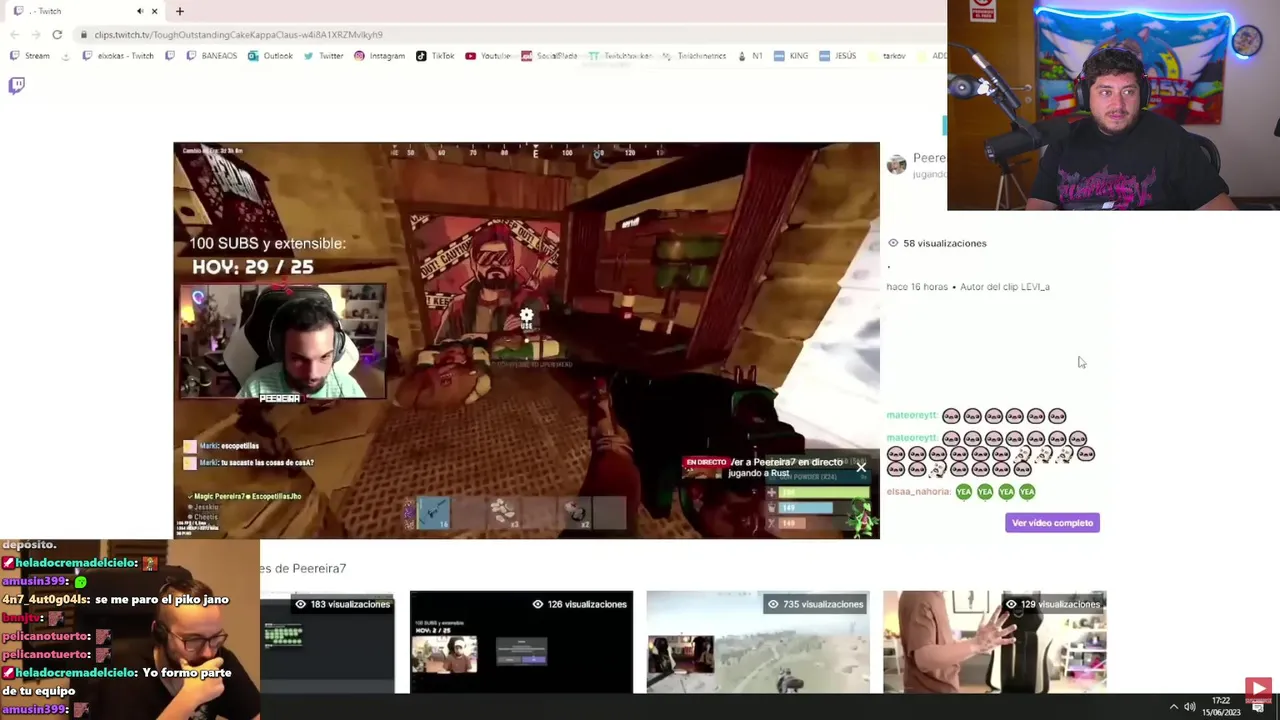The image size is (1280, 720).
Task: Open the tarkov bookmark
Action: [x=886, y=56]
